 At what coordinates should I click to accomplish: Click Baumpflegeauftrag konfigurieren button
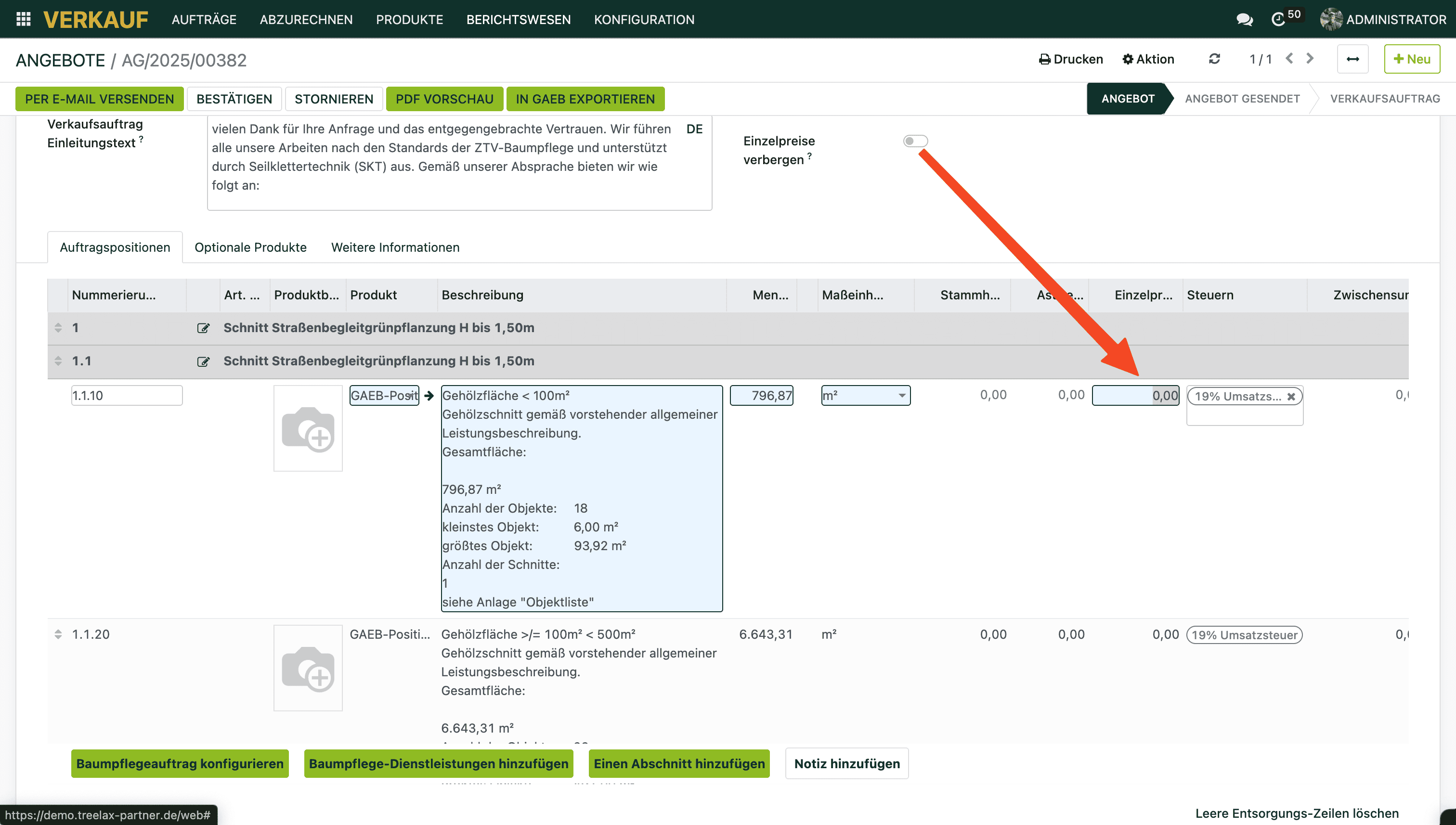pyautogui.click(x=180, y=763)
